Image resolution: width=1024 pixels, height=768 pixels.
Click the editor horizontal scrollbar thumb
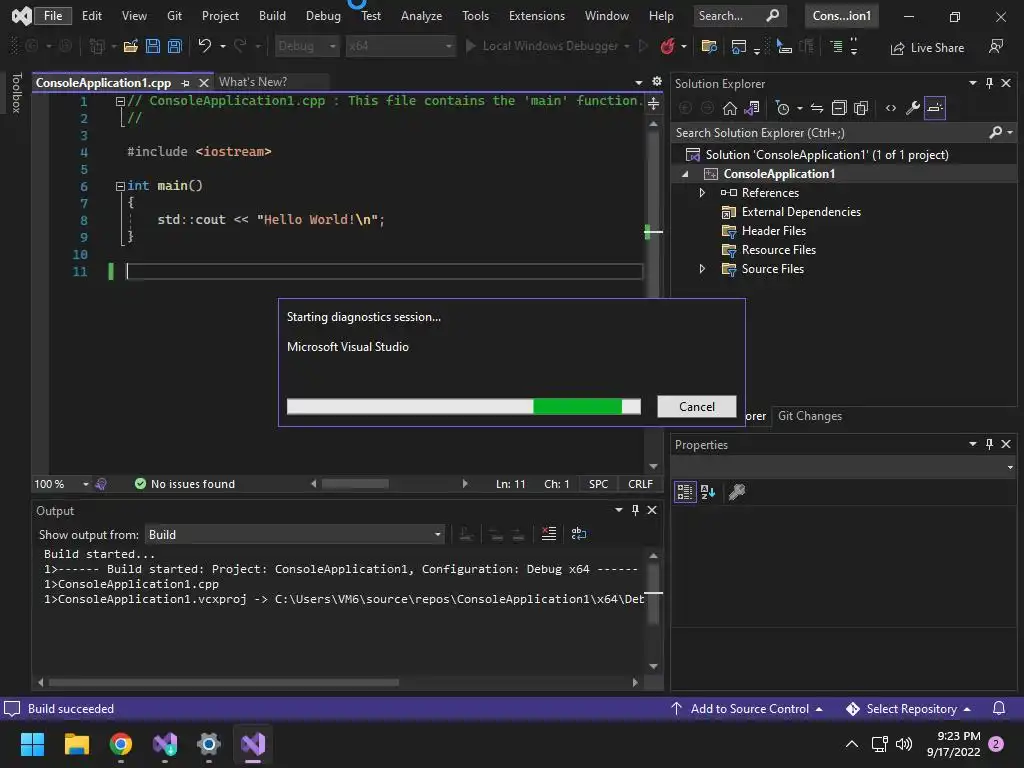point(355,484)
